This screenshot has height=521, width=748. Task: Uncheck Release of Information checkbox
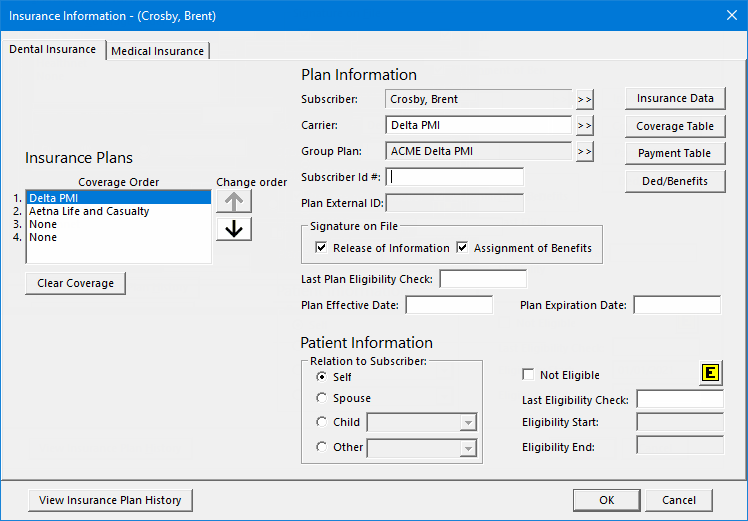(321, 248)
